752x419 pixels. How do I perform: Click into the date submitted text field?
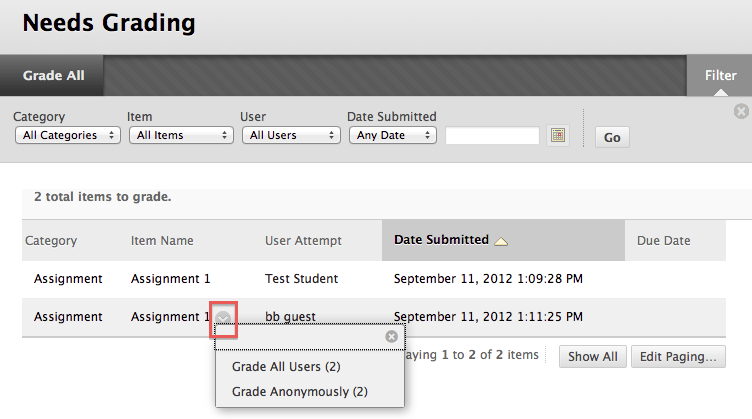coord(492,135)
